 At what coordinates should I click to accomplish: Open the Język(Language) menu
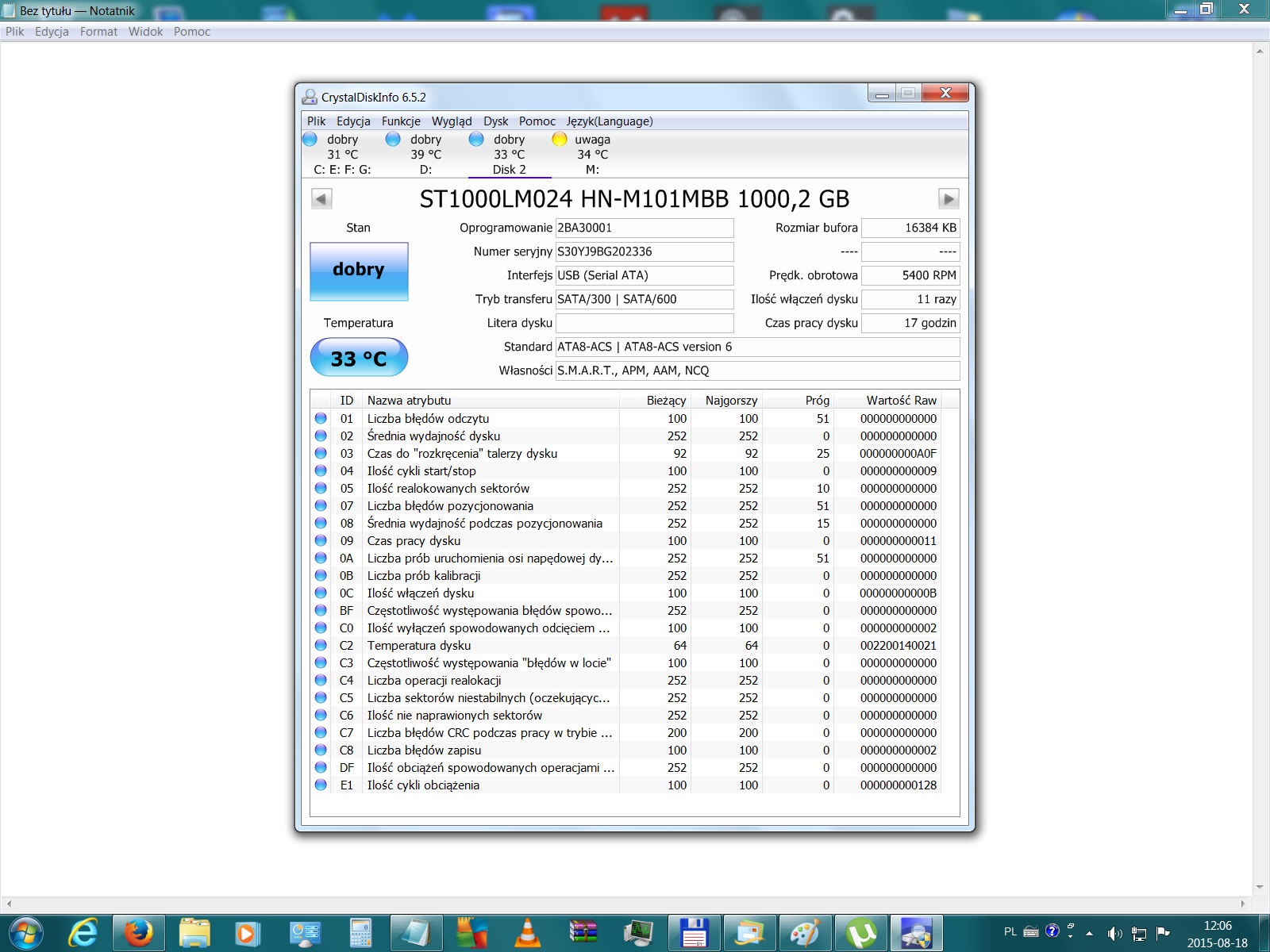pyautogui.click(x=610, y=121)
